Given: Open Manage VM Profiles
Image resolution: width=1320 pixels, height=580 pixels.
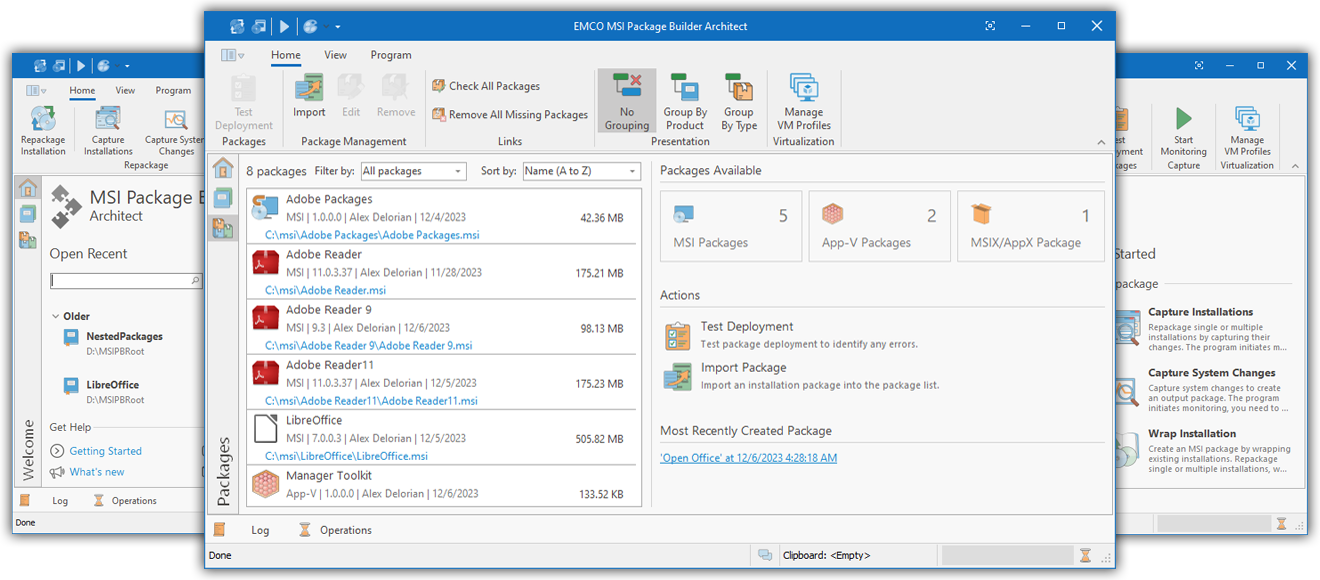Looking at the screenshot, I should pyautogui.click(x=803, y=101).
